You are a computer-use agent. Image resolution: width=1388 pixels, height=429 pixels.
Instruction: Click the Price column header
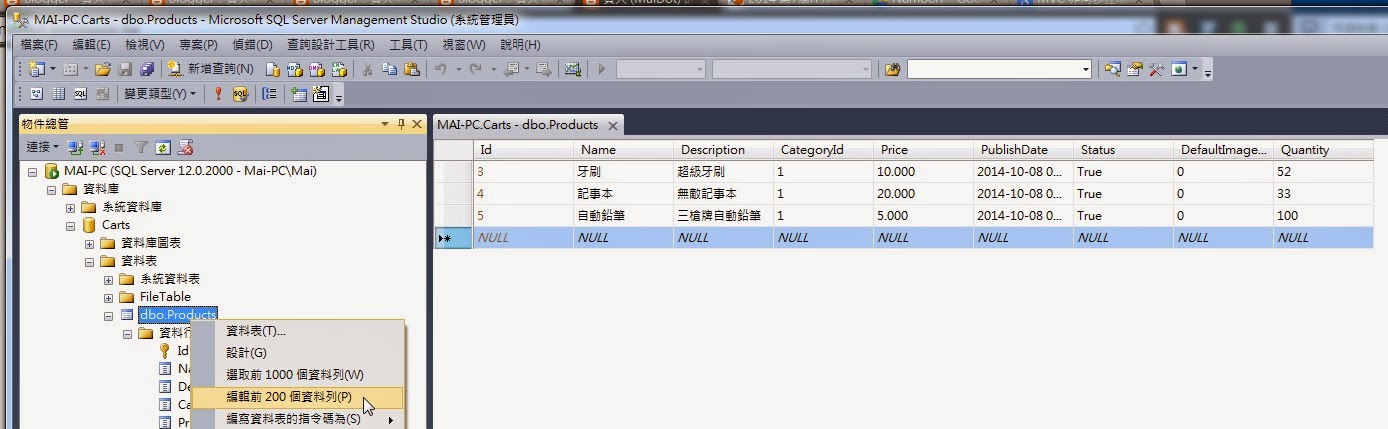coord(924,150)
